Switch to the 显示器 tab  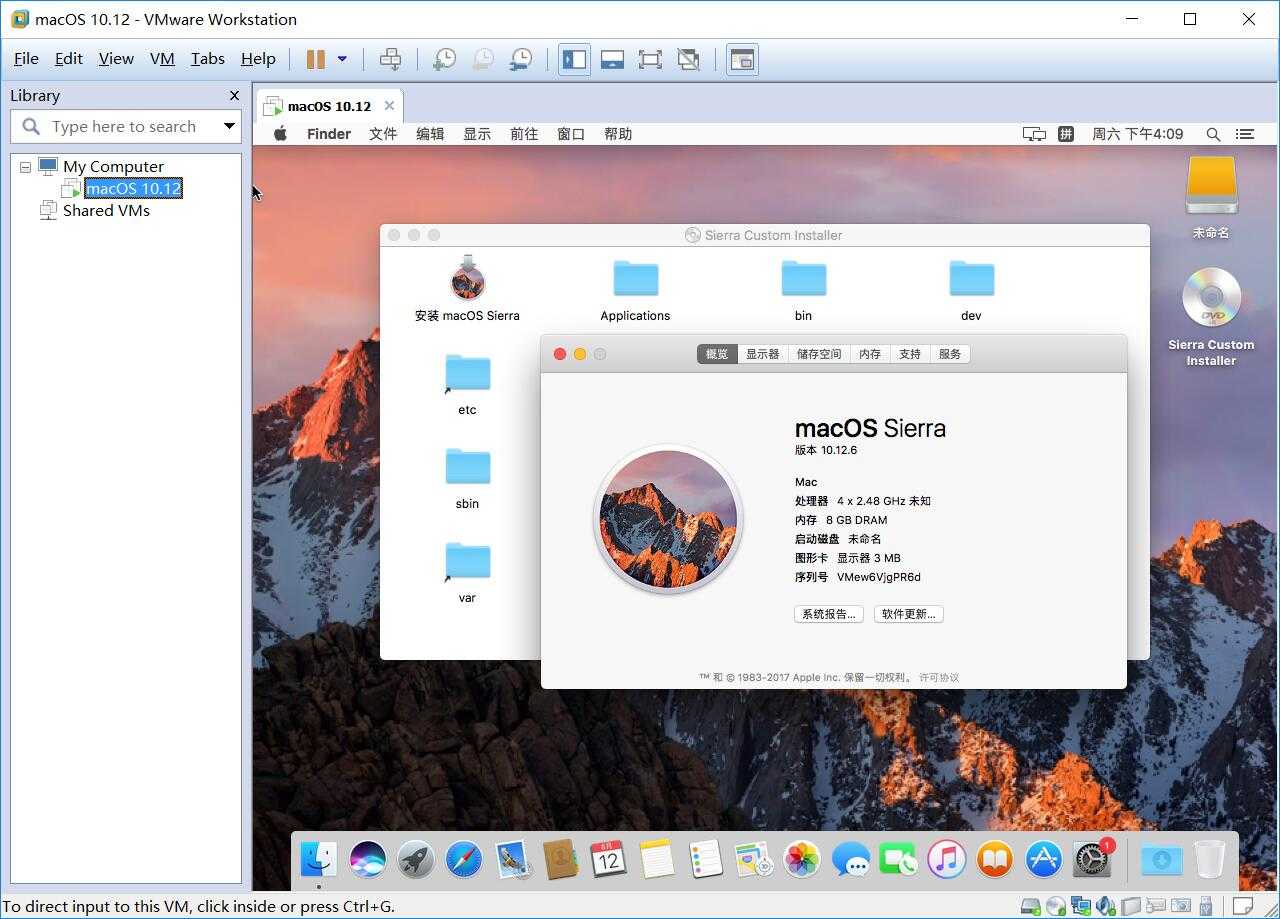tap(762, 354)
